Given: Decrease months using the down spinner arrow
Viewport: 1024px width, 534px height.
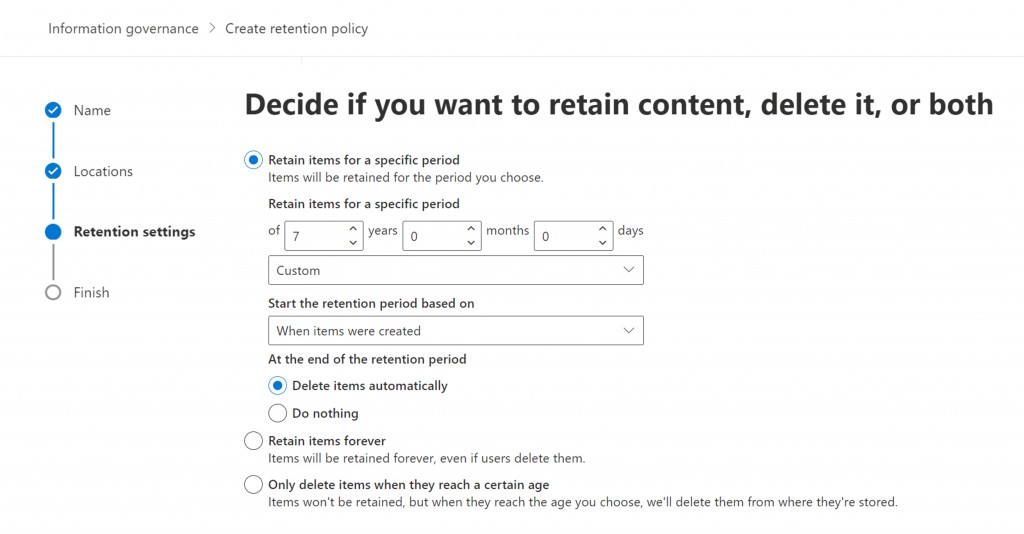Looking at the screenshot, I should click(x=471, y=243).
